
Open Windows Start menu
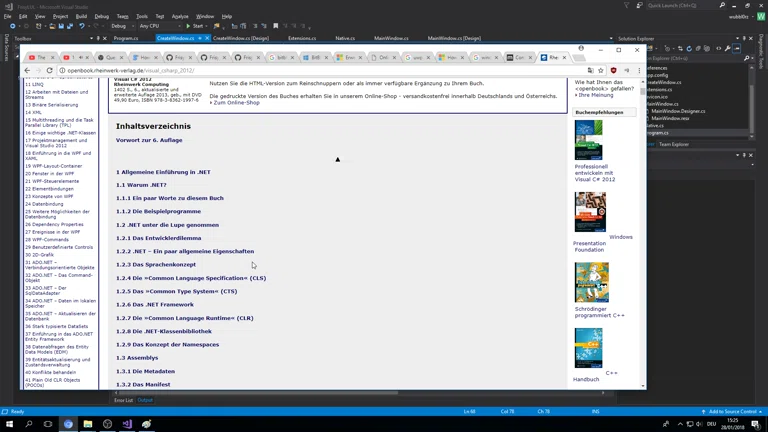coord(9,424)
